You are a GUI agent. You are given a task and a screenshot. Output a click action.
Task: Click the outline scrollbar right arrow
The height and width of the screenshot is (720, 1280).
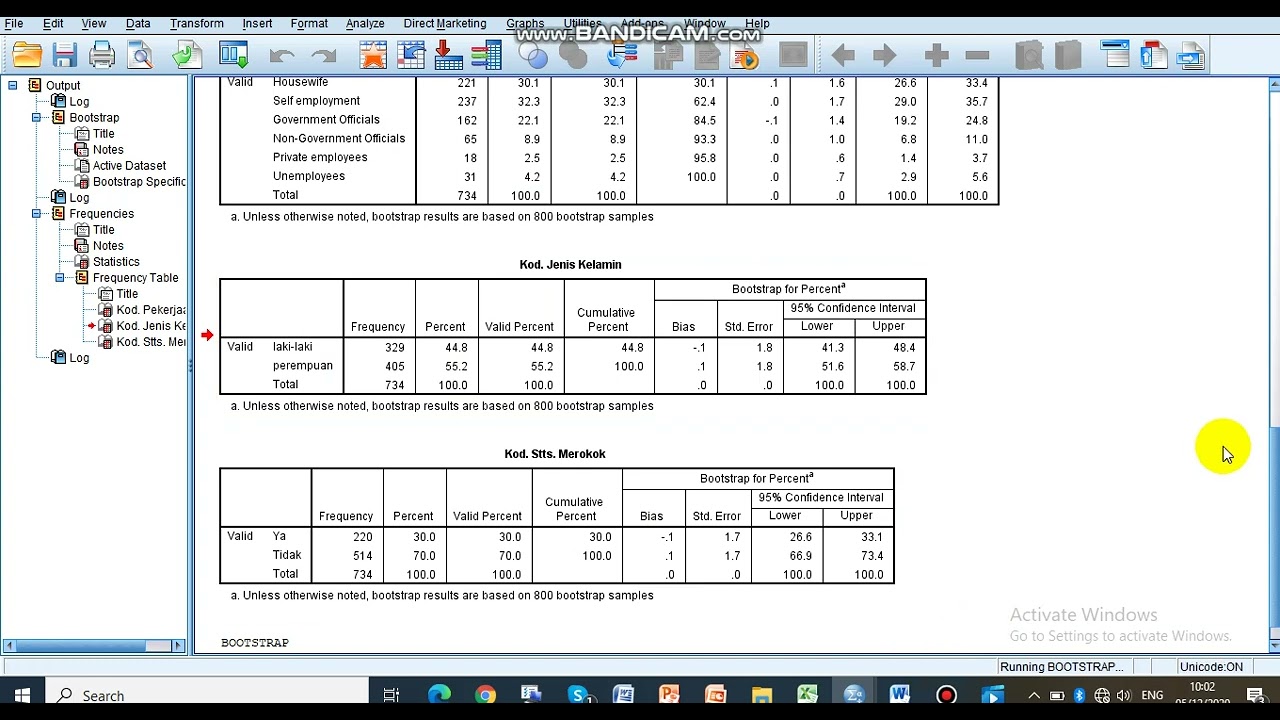tap(180, 646)
